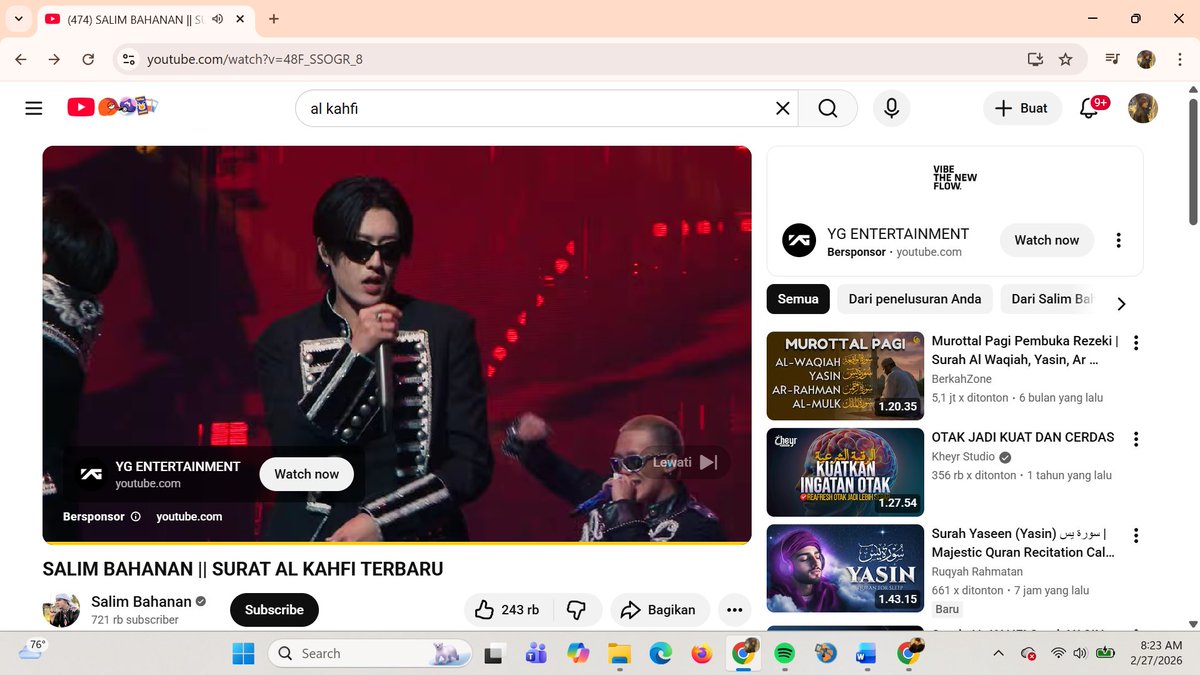
Task: Select the 'Dari penelusuran Anda' chip
Action: click(915, 299)
